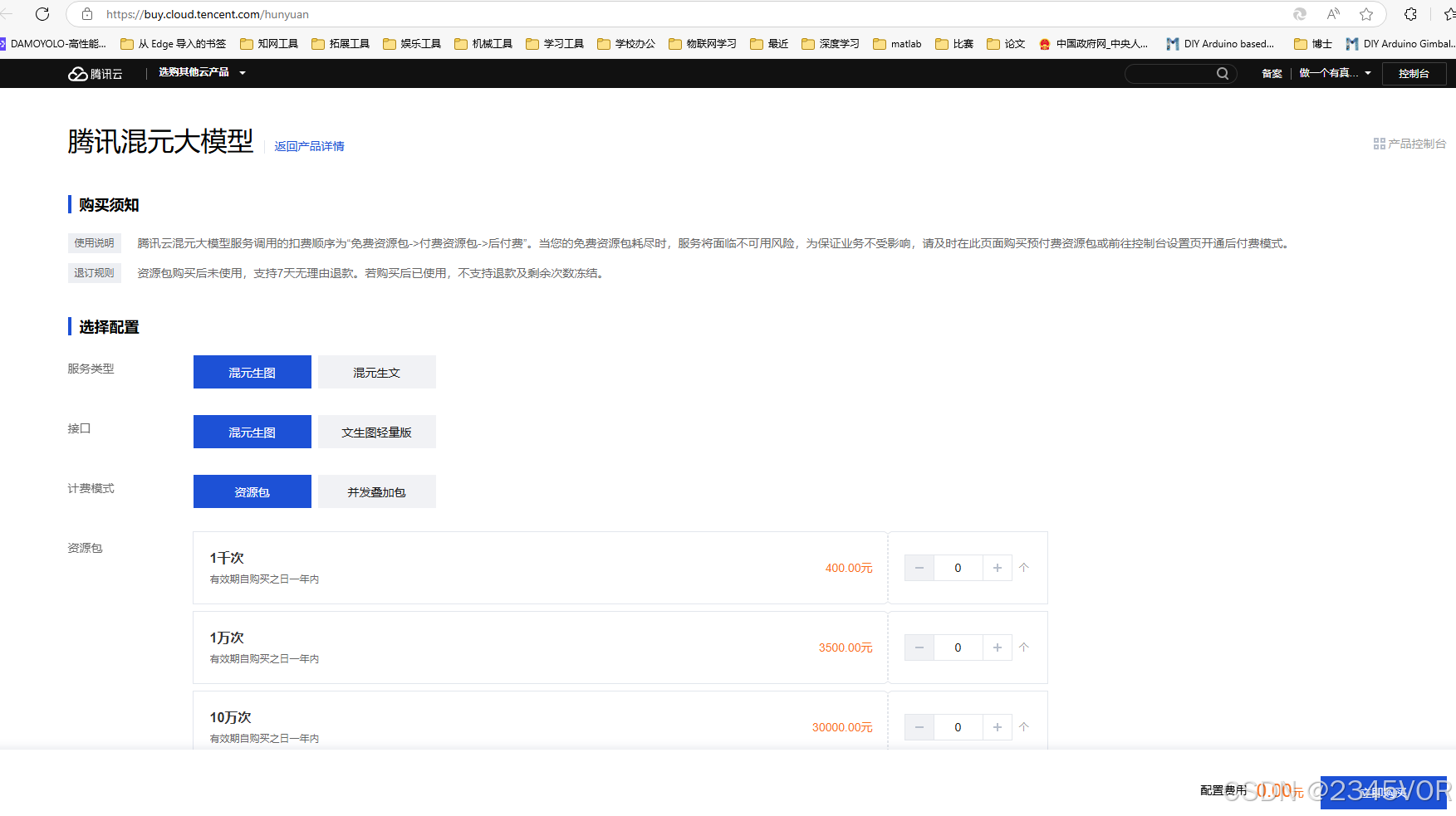The height and width of the screenshot is (816, 1456).
Task: Select 混元生图 interface option
Action: pos(252,432)
